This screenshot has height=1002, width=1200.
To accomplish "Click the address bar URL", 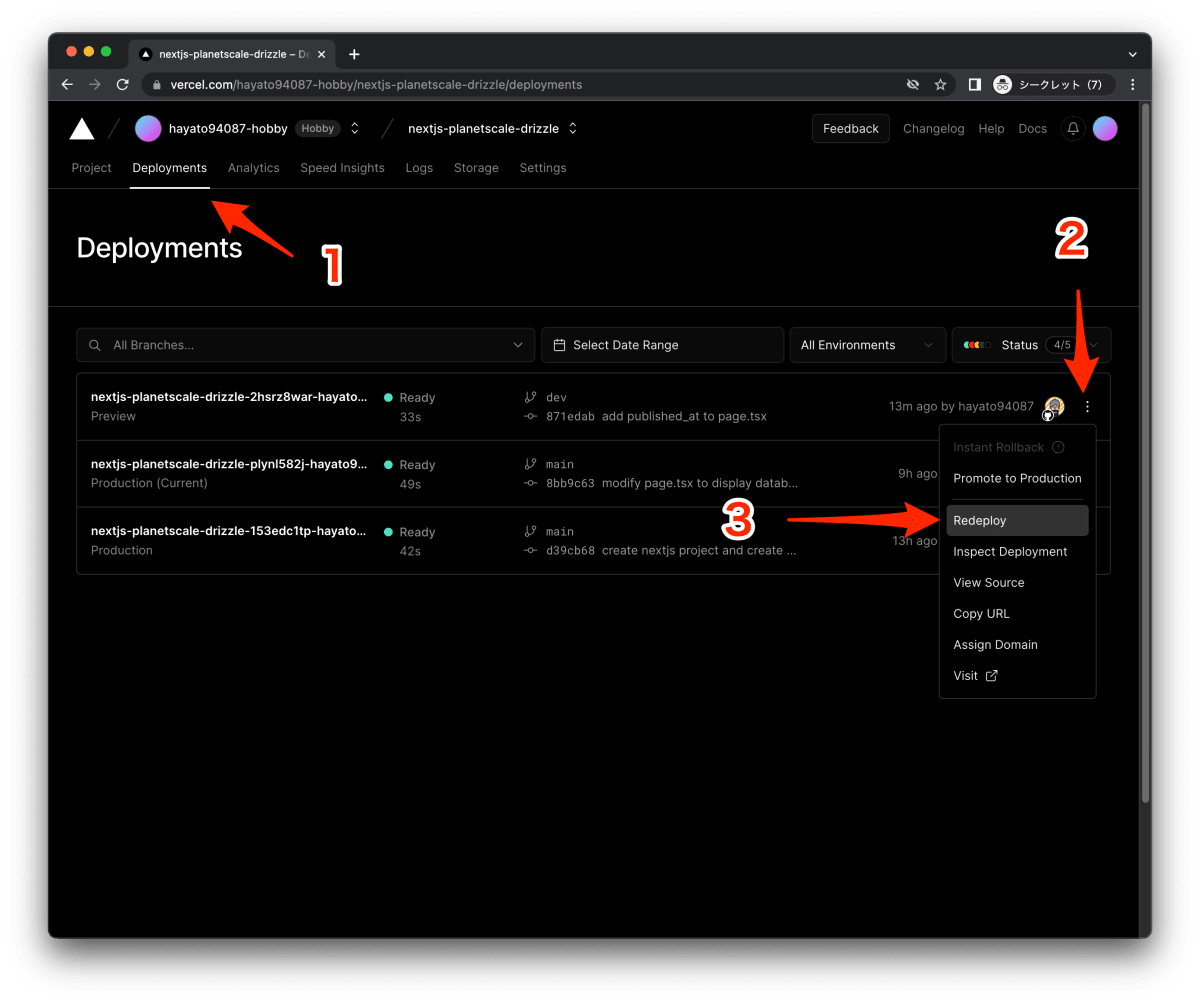I will tap(376, 85).
